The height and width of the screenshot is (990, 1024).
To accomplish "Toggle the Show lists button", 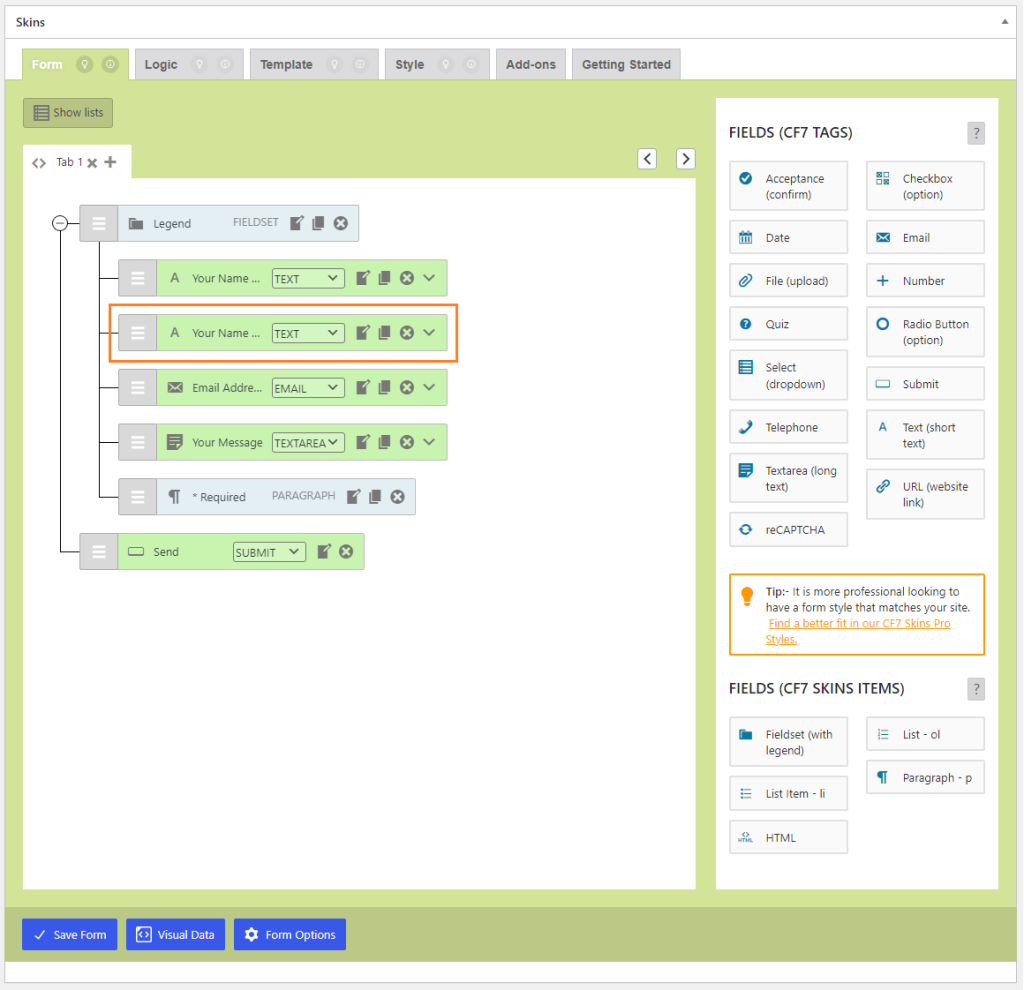I will (x=68, y=113).
